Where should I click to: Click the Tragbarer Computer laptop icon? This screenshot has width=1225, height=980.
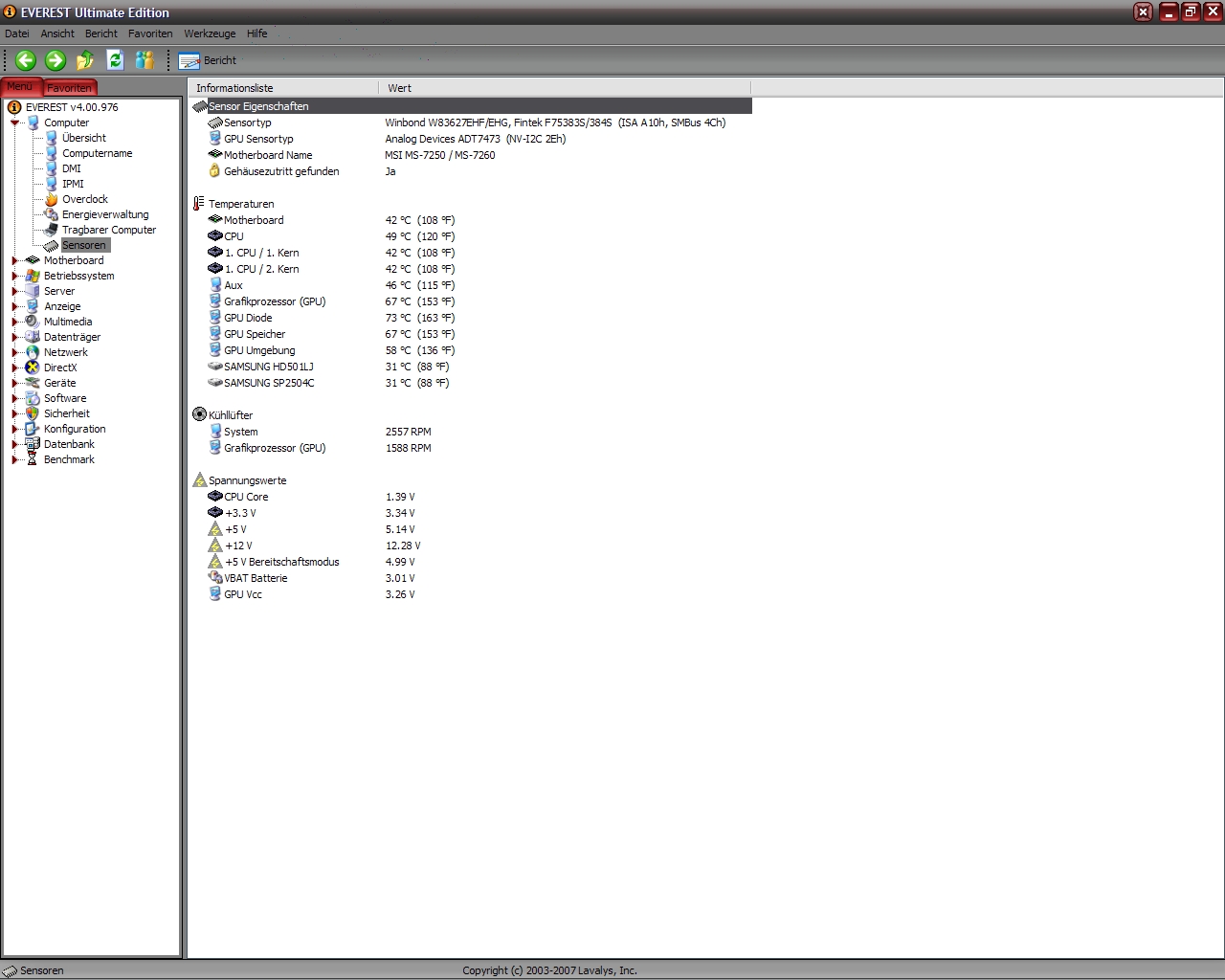[52, 230]
